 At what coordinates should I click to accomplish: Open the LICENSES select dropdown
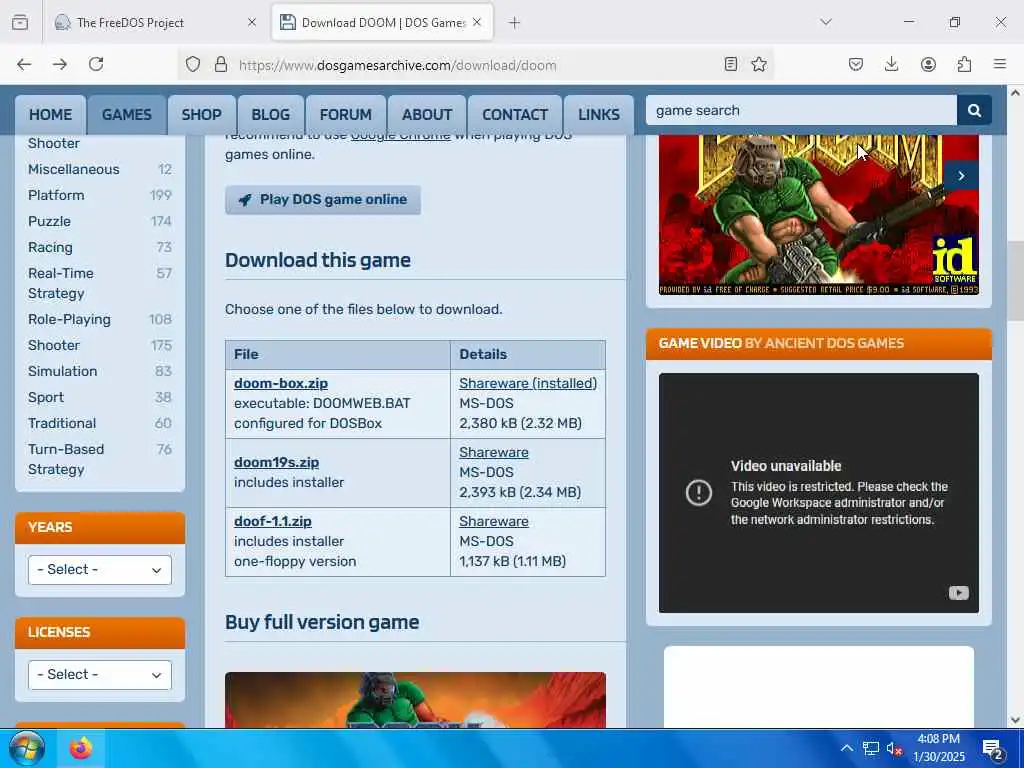tap(100, 675)
